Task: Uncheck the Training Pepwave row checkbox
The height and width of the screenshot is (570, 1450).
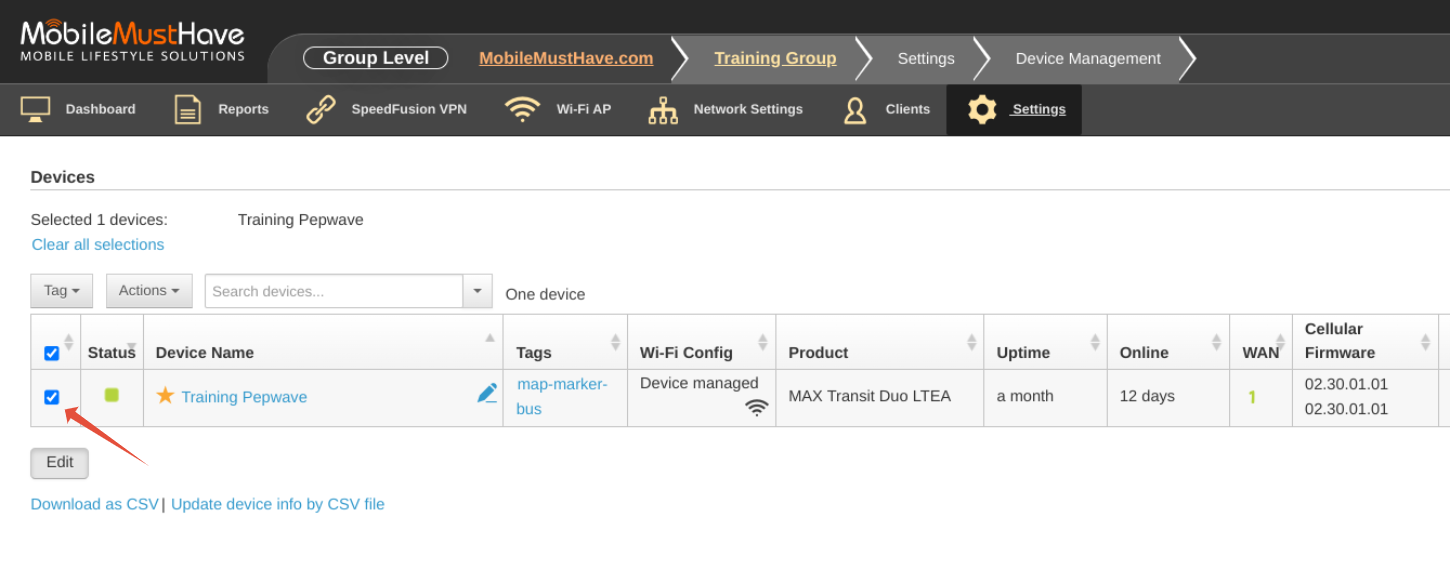Action: pos(52,397)
